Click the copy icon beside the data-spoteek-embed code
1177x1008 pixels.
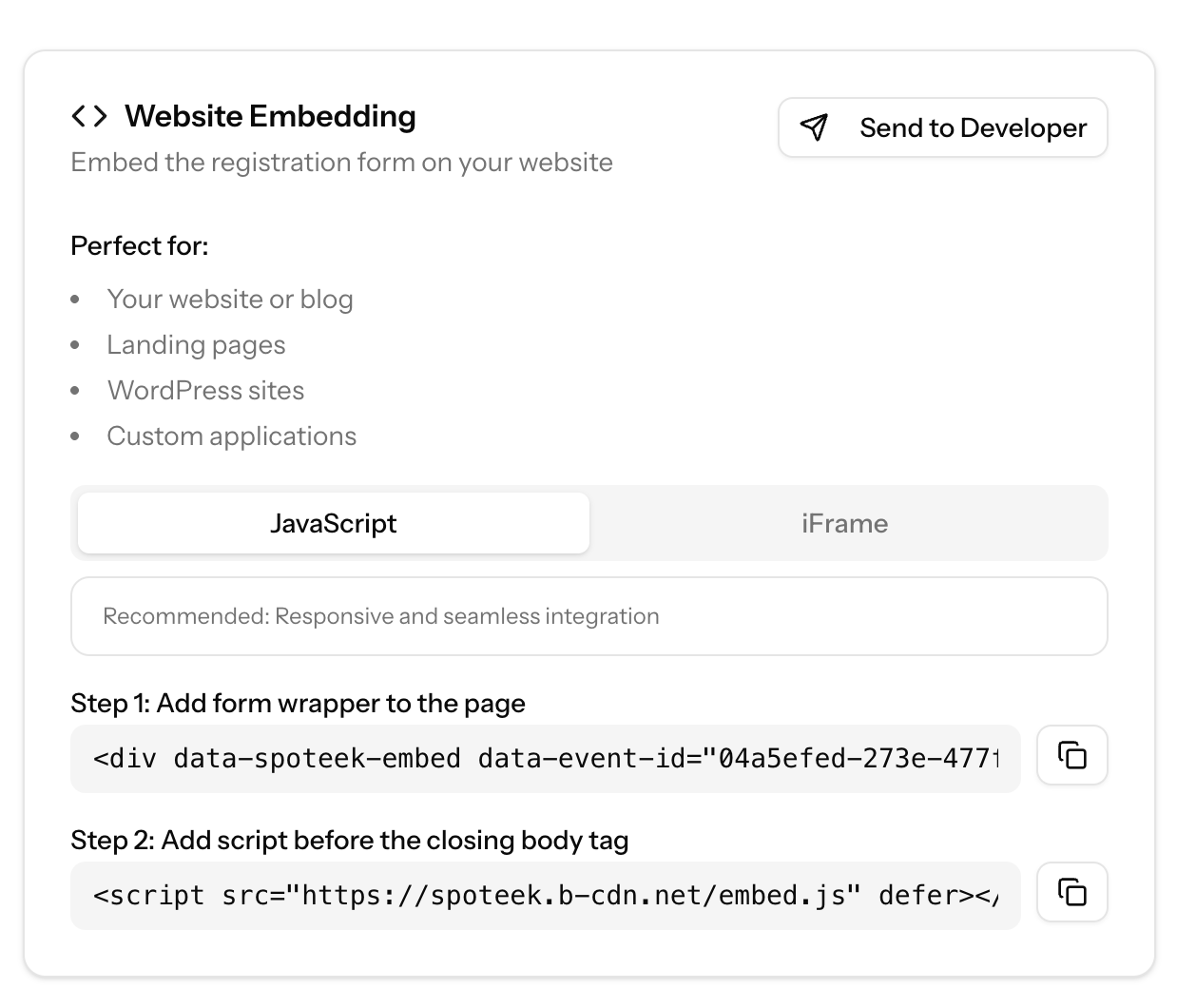1071,755
